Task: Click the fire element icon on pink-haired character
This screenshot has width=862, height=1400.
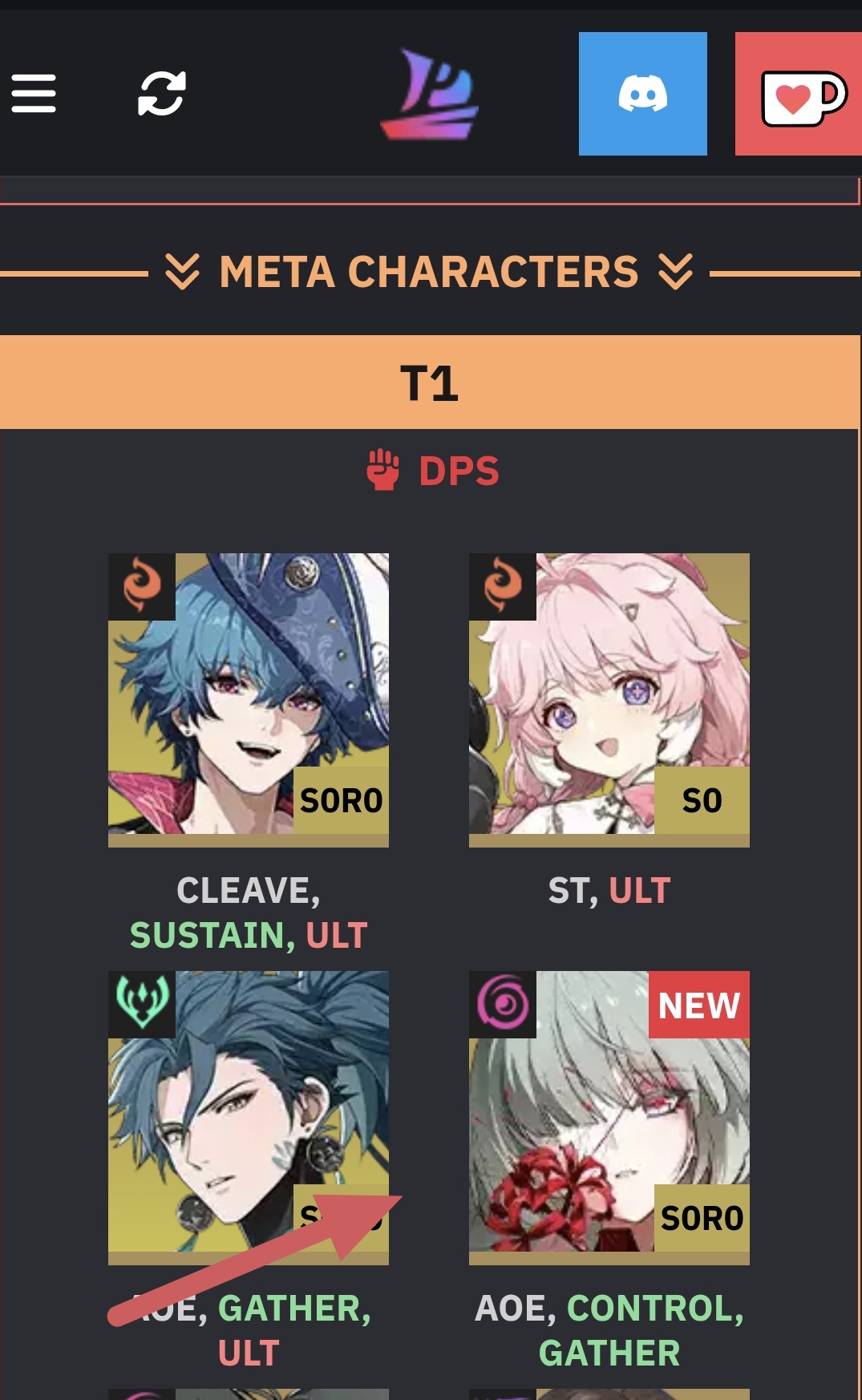Action: tap(503, 586)
